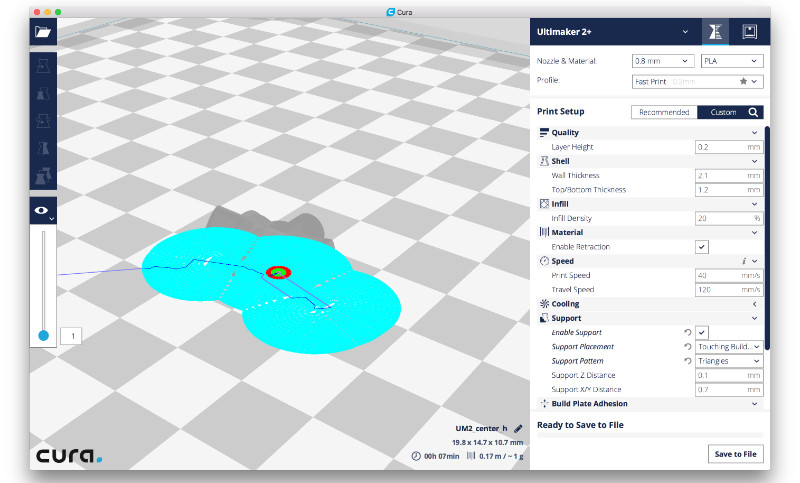Open the Support Placement dropdown
This screenshot has width=800, height=483.
[730, 347]
